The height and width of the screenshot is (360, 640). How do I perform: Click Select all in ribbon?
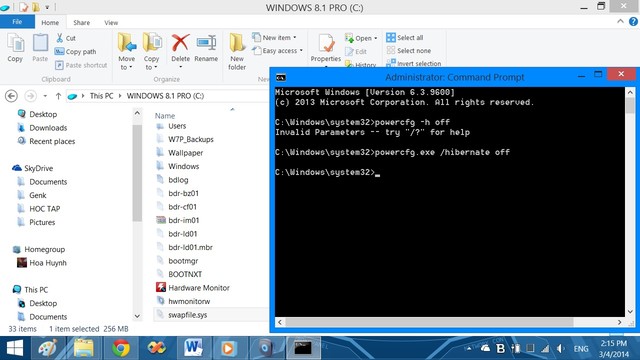(405, 38)
